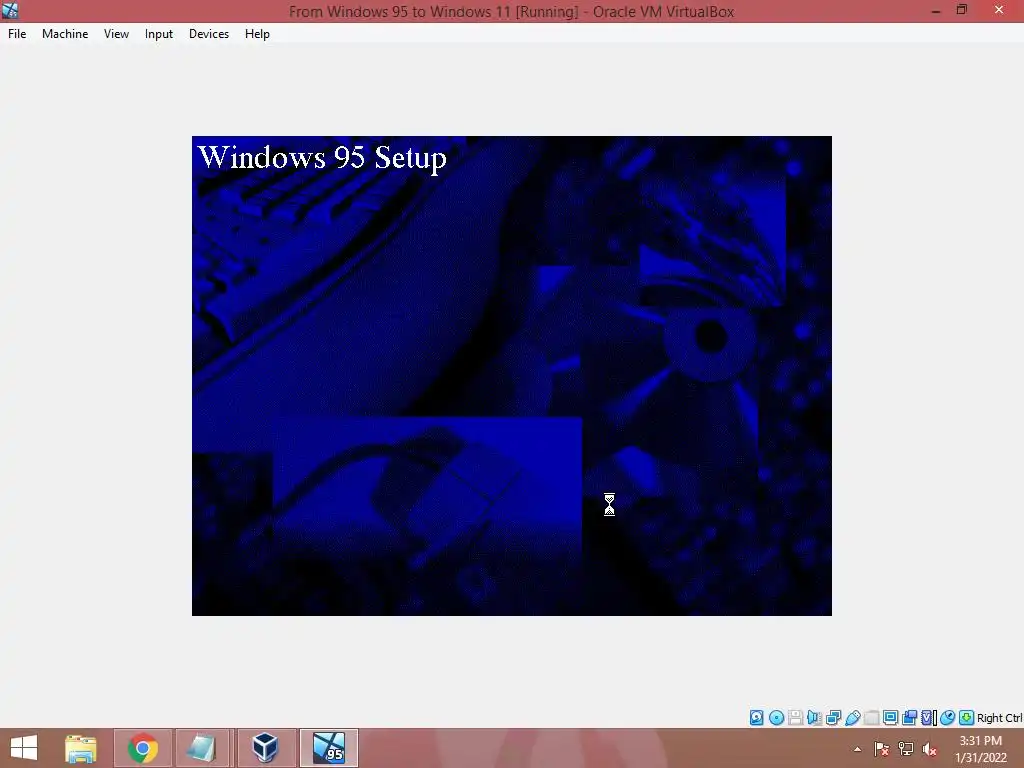This screenshot has height=768, width=1024.
Task: Show hidden system tray icons
Action: click(857, 749)
